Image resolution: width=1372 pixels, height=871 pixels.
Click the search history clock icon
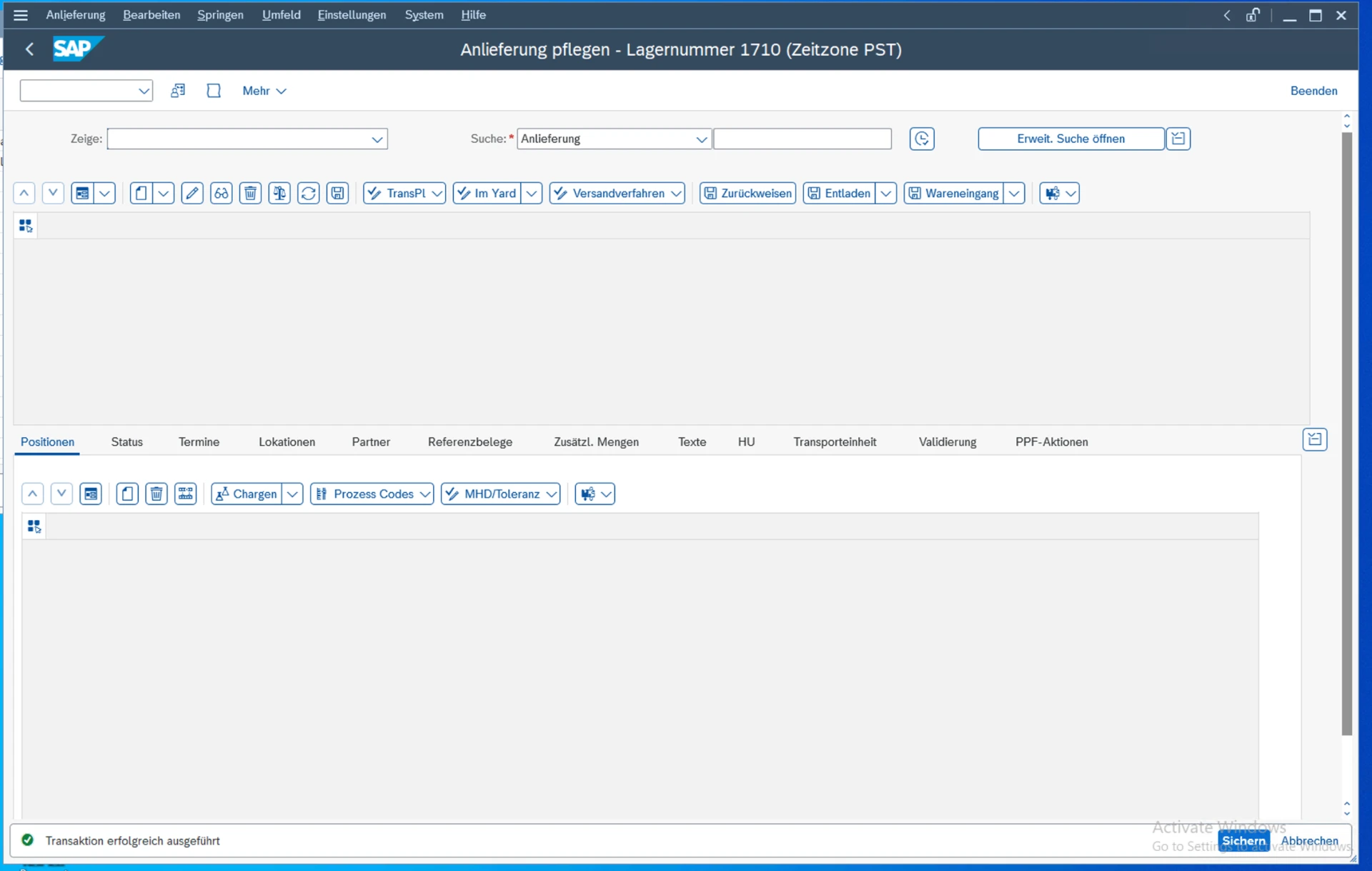[x=922, y=139]
